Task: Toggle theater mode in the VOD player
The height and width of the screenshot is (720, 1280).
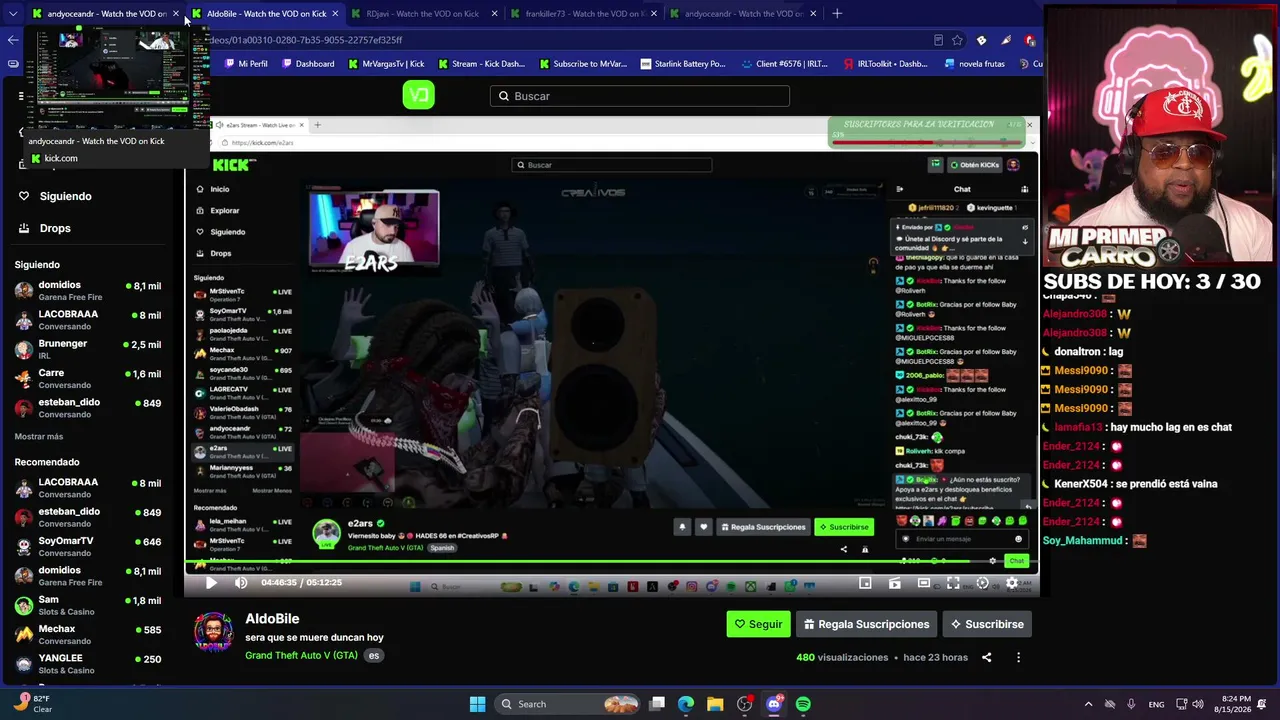Action: pos(924,583)
